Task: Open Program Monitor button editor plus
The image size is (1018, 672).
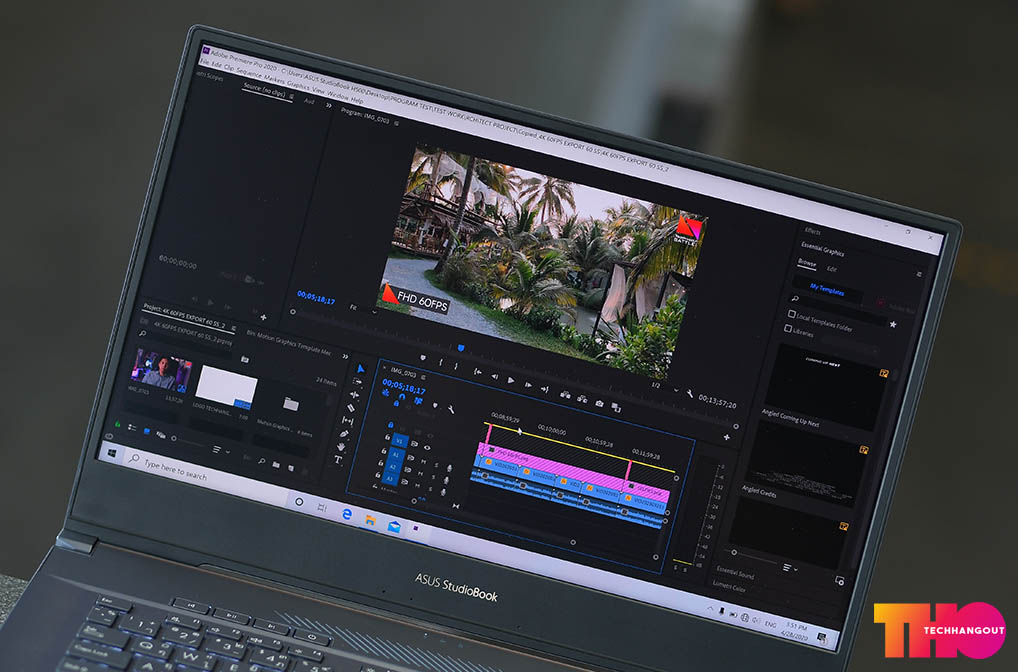Action: (x=726, y=438)
